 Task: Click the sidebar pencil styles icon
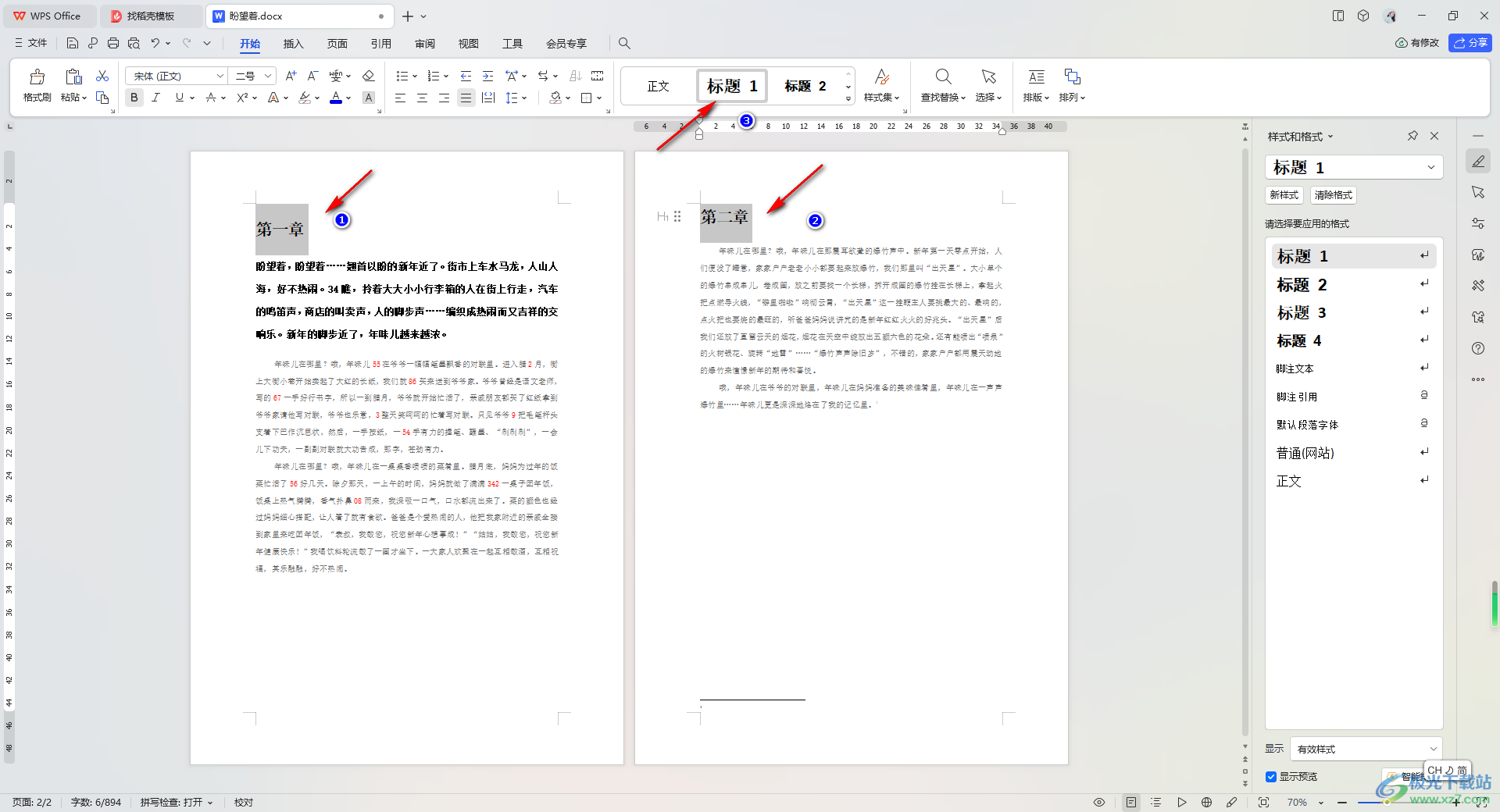(x=1478, y=162)
